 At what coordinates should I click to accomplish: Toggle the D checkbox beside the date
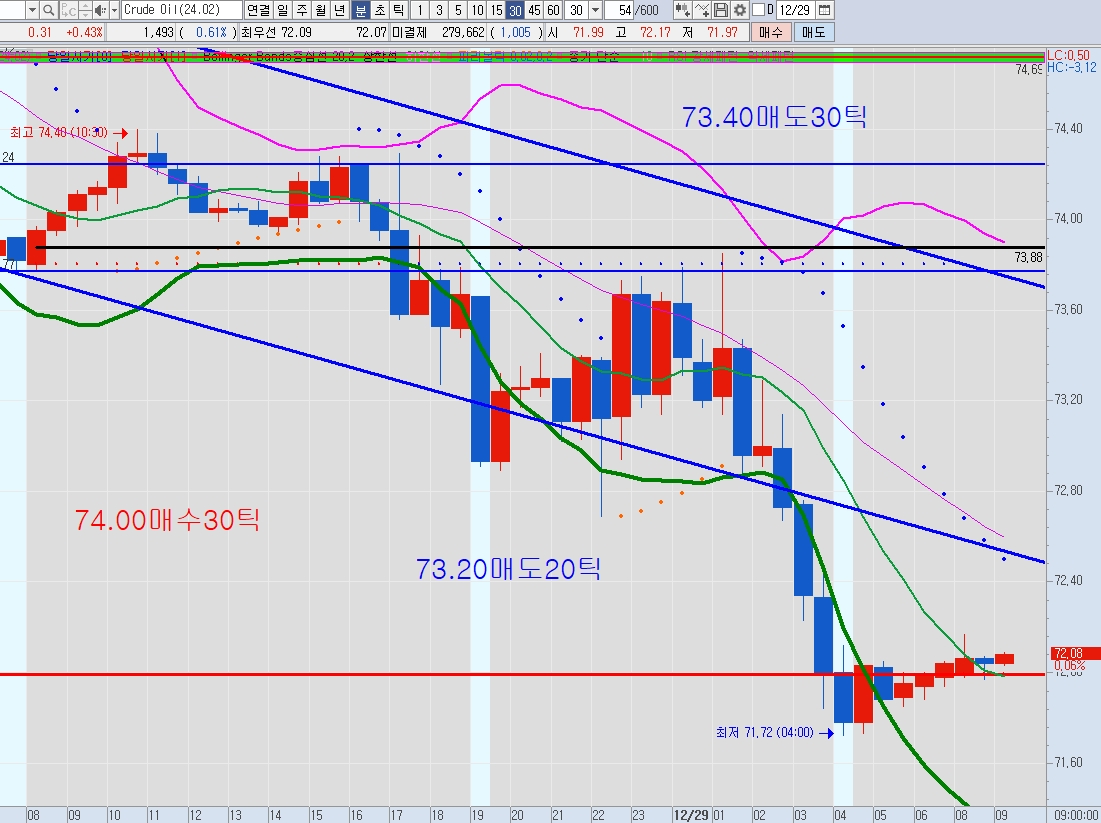(x=759, y=10)
